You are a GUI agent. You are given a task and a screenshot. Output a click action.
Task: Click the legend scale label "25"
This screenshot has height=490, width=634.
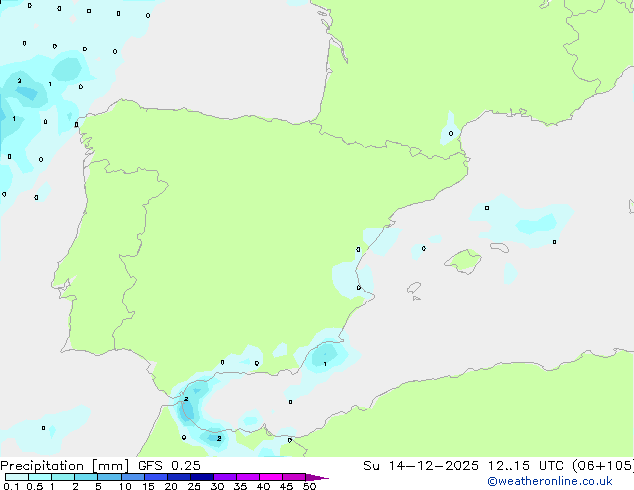[194, 486]
